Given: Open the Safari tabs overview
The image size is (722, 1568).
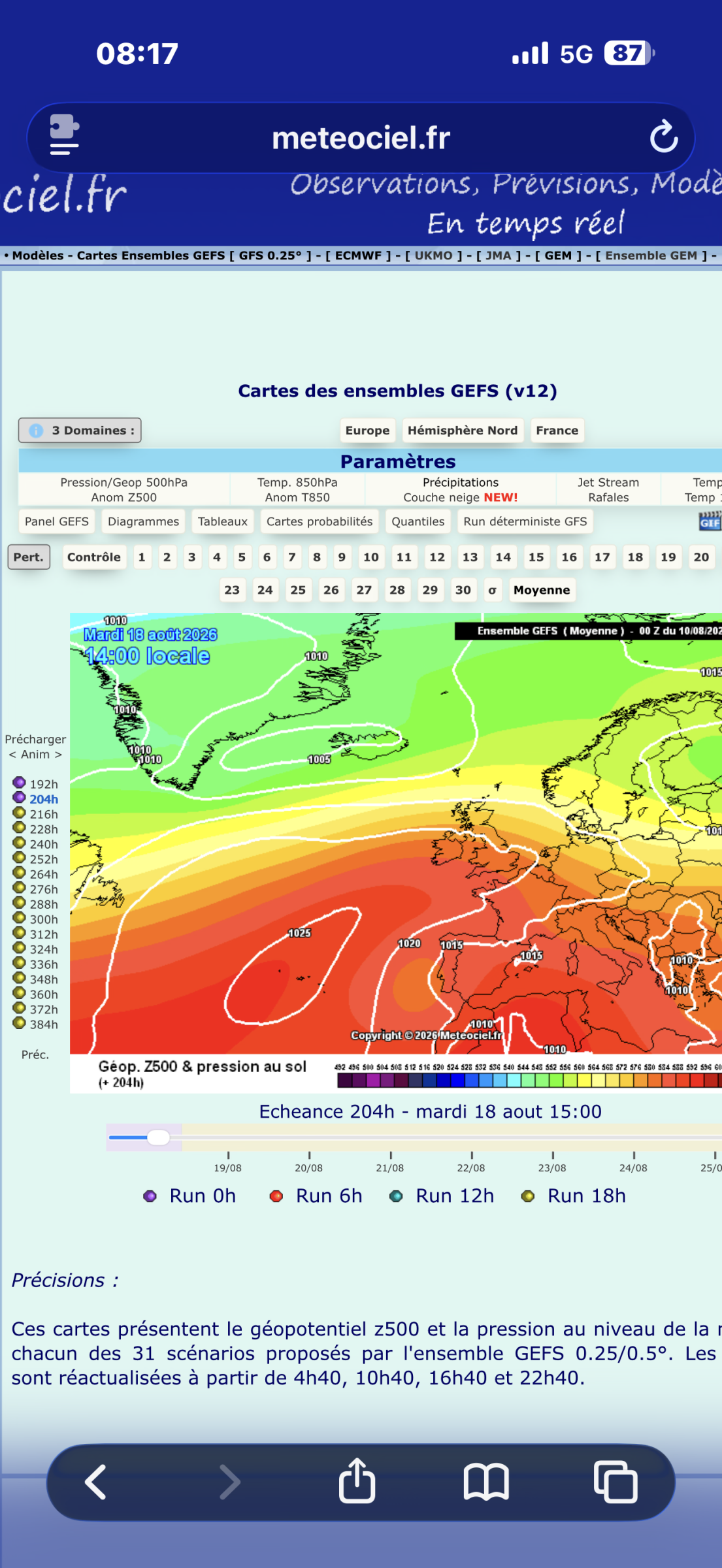Looking at the screenshot, I should pos(615,1482).
